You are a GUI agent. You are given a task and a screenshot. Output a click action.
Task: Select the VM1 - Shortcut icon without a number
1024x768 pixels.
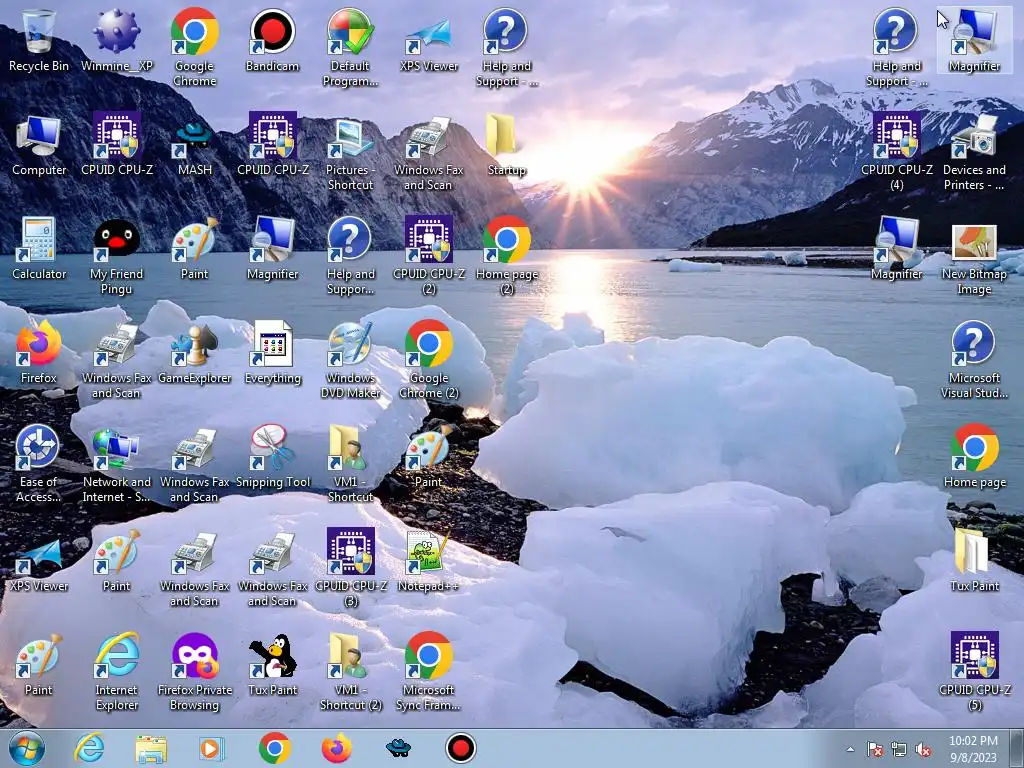[x=351, y=464]
